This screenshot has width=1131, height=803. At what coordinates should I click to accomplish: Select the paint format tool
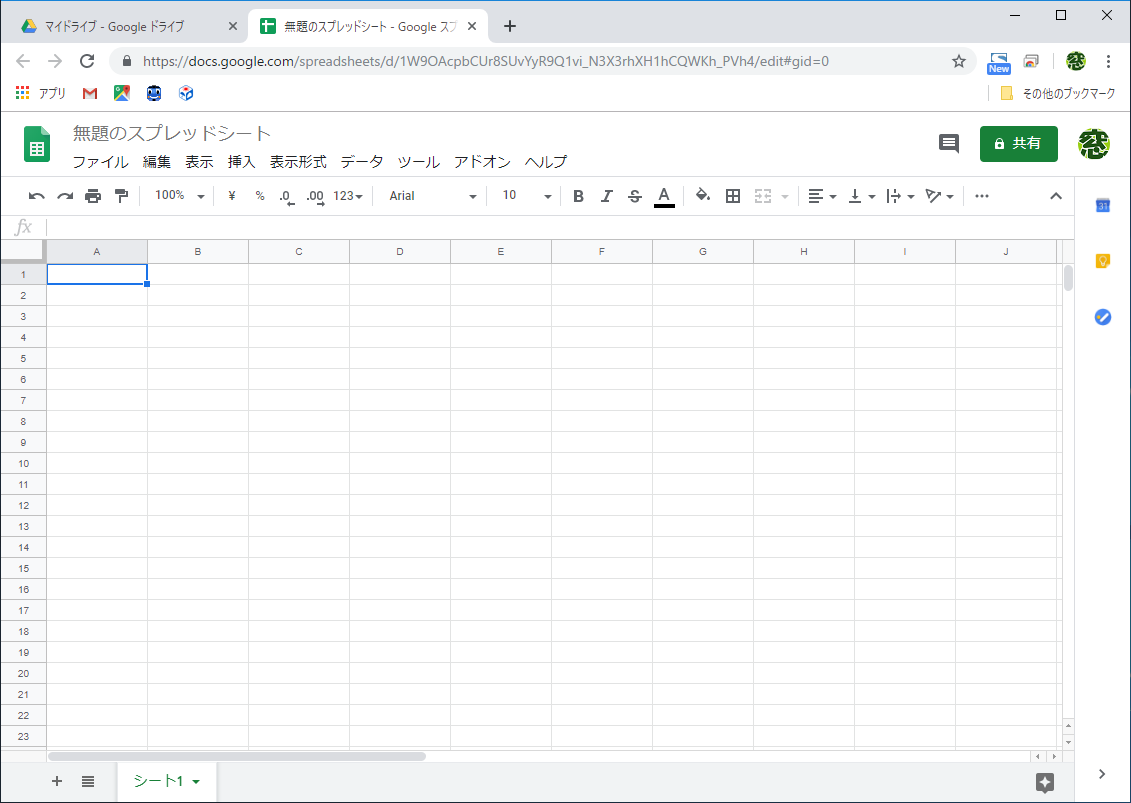tap(120, 195)
